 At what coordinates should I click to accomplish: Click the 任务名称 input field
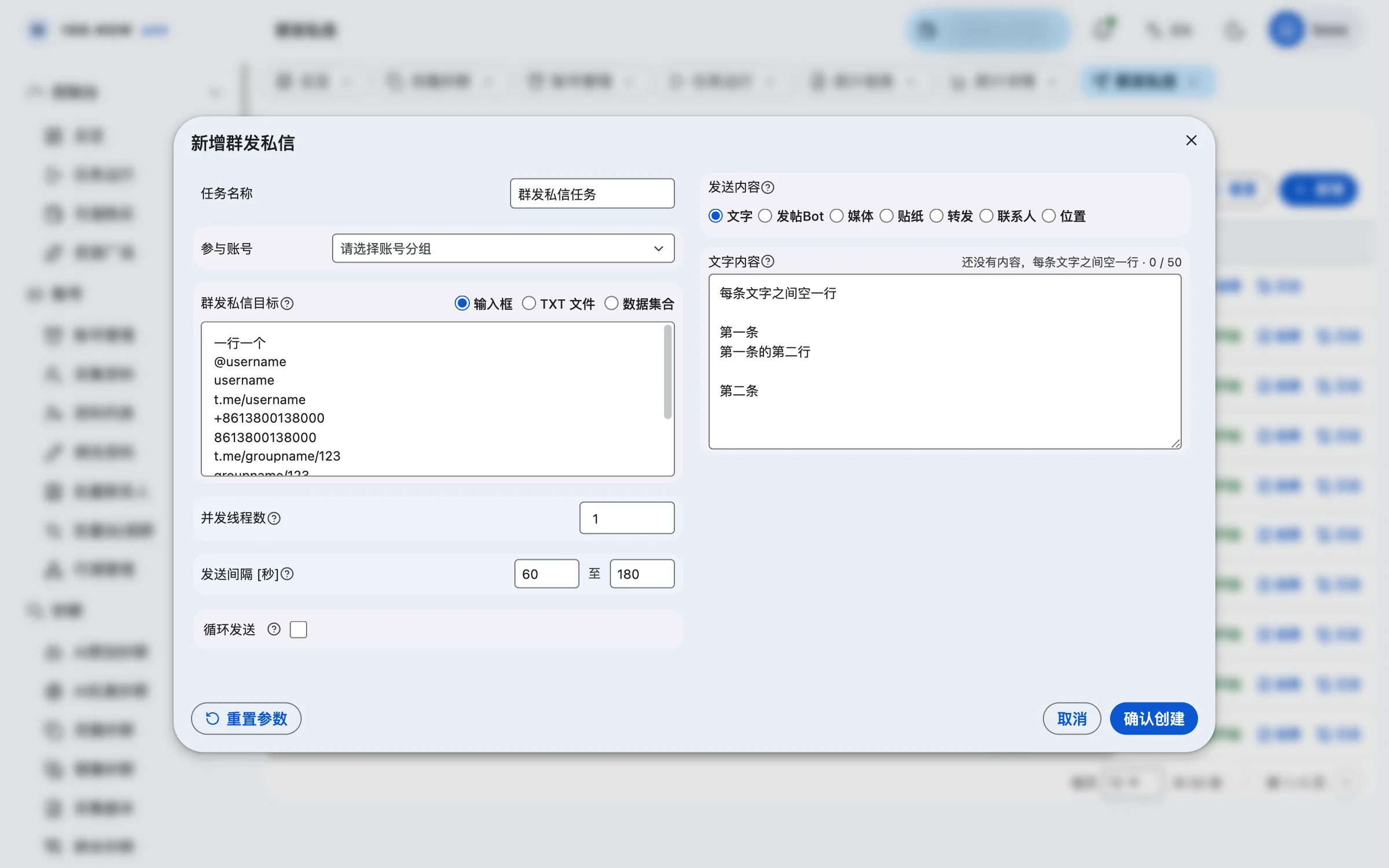(x=592, y=193)
